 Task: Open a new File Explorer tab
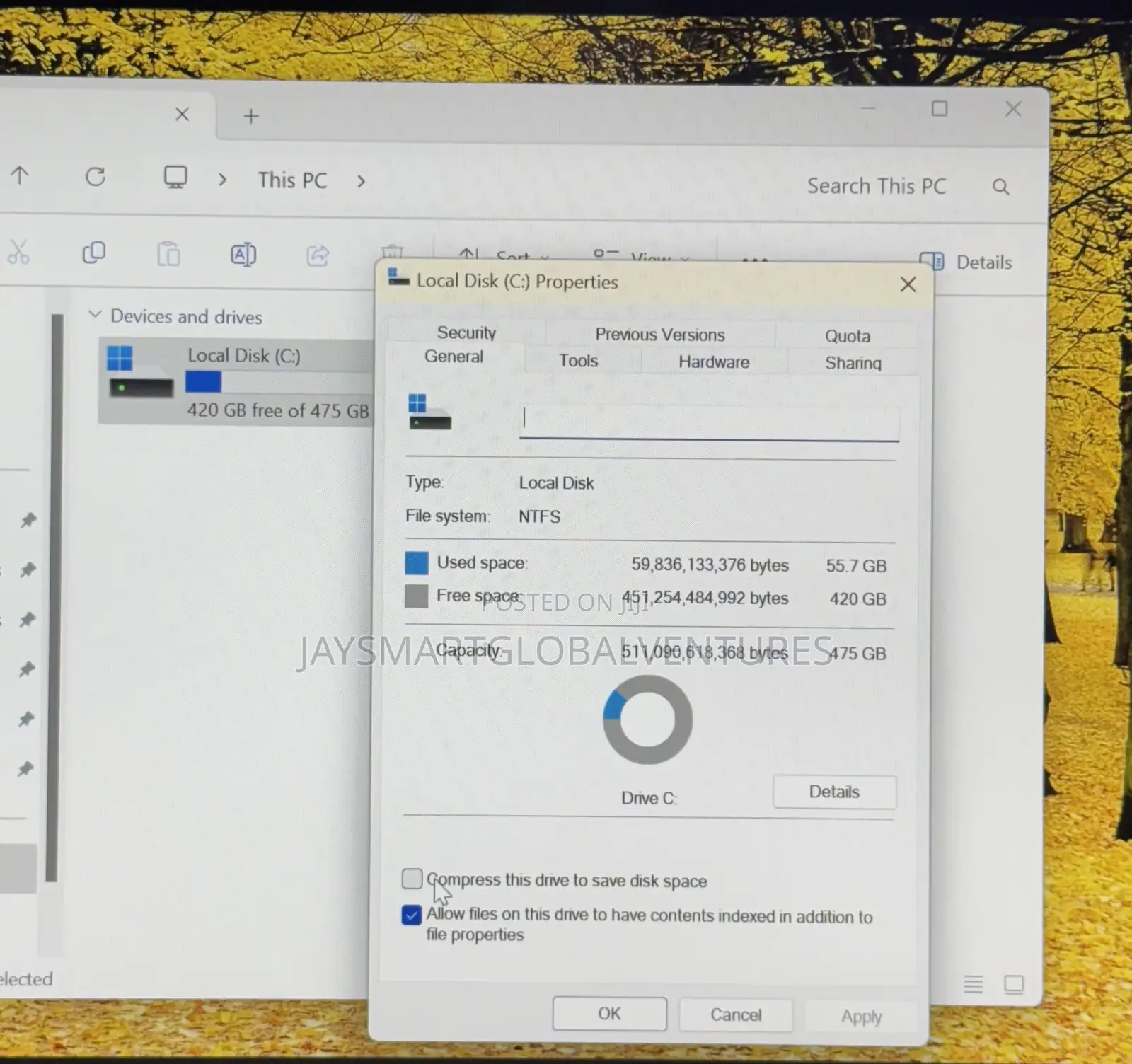(251, 116)
